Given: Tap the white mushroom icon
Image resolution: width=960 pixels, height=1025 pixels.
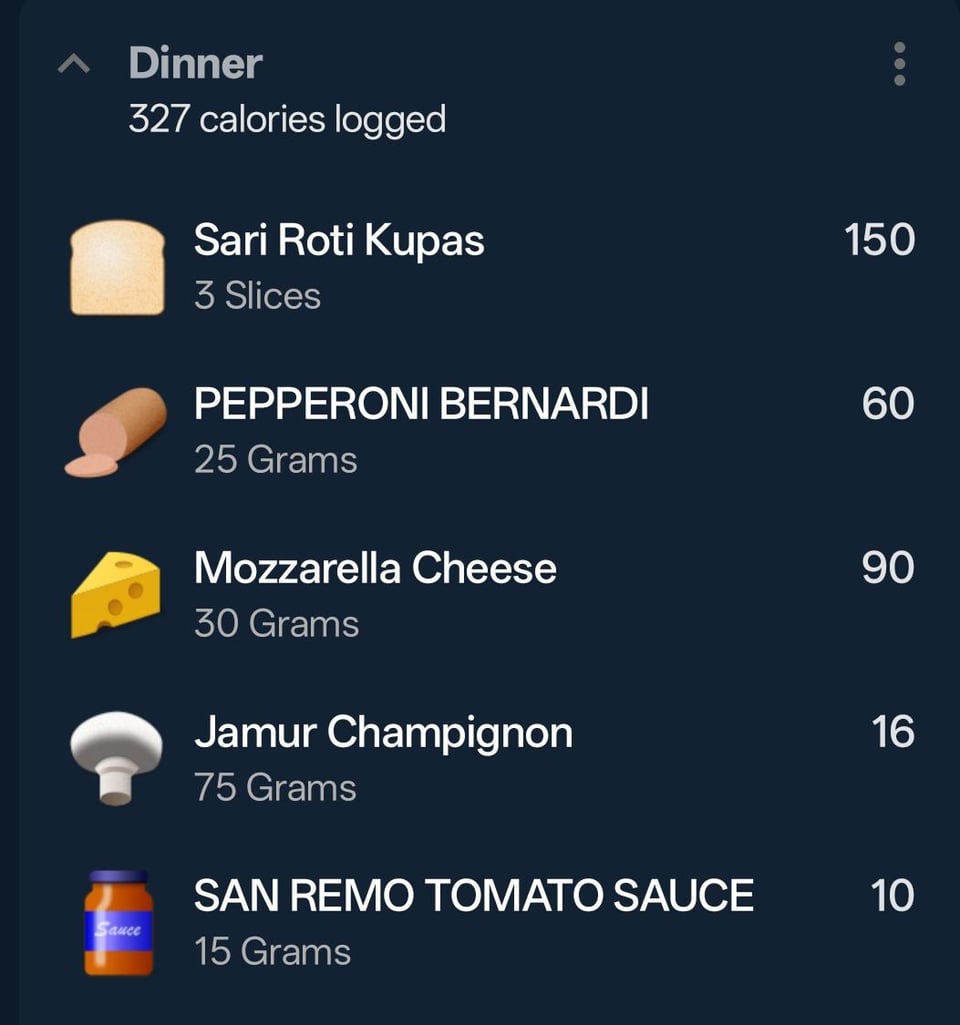Looking at the screenshot, I should point(117,757).
